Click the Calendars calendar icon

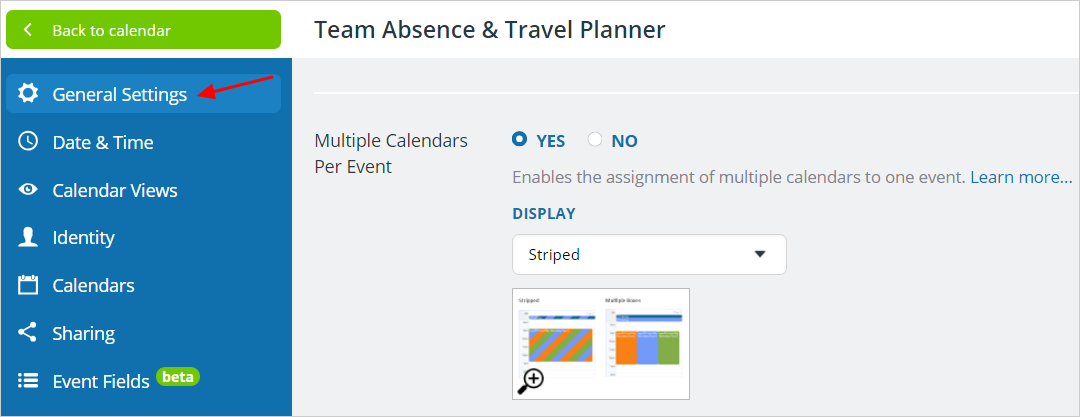coord(28,285)
